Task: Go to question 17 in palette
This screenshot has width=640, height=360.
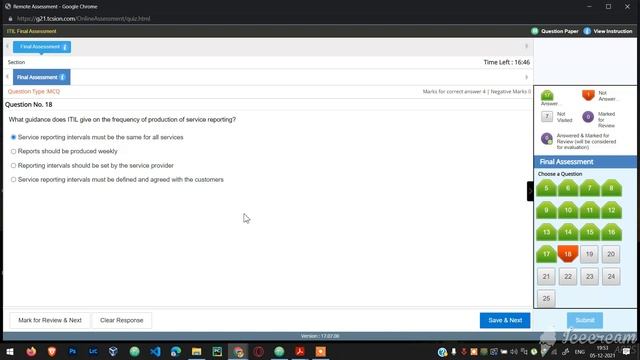Action: [x=546, y=254]
